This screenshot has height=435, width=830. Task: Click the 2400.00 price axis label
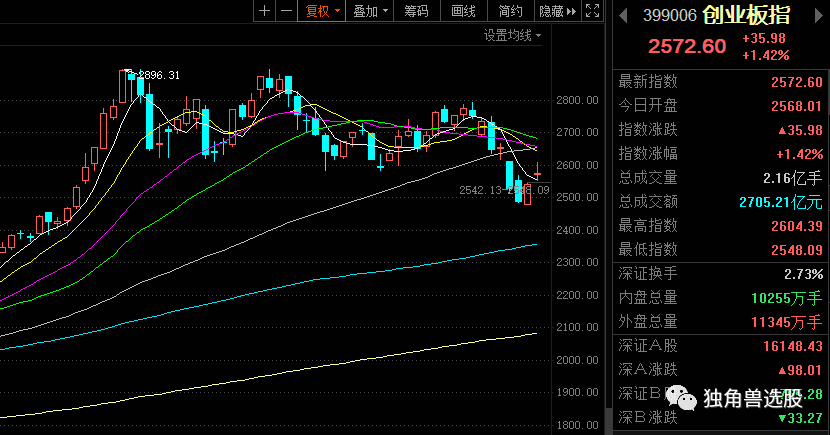[578, 230]
